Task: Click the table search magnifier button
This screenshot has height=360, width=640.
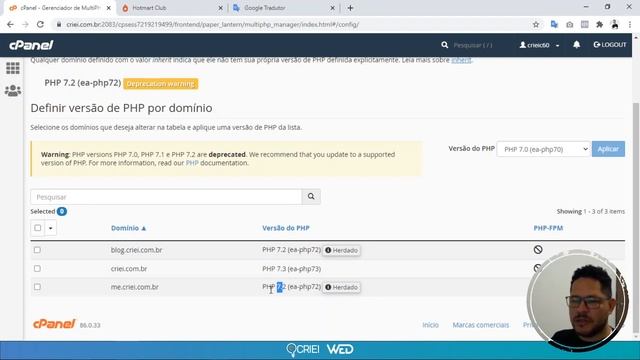Action: tap(311, 197)
